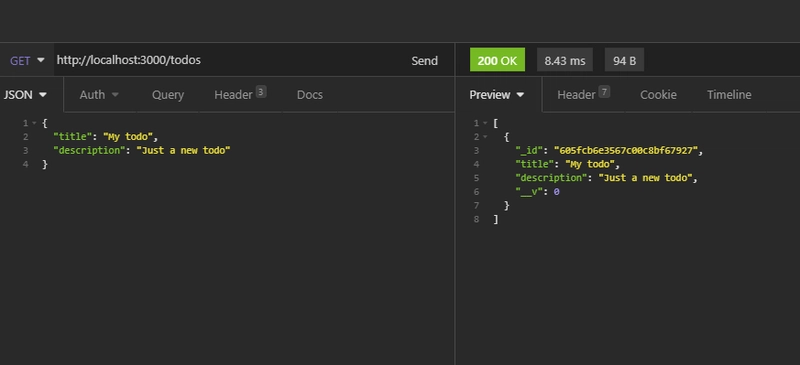Click the "_id" key in response
Screen dimensions: 800x365
pyautogui.click(x=529, y=150)
